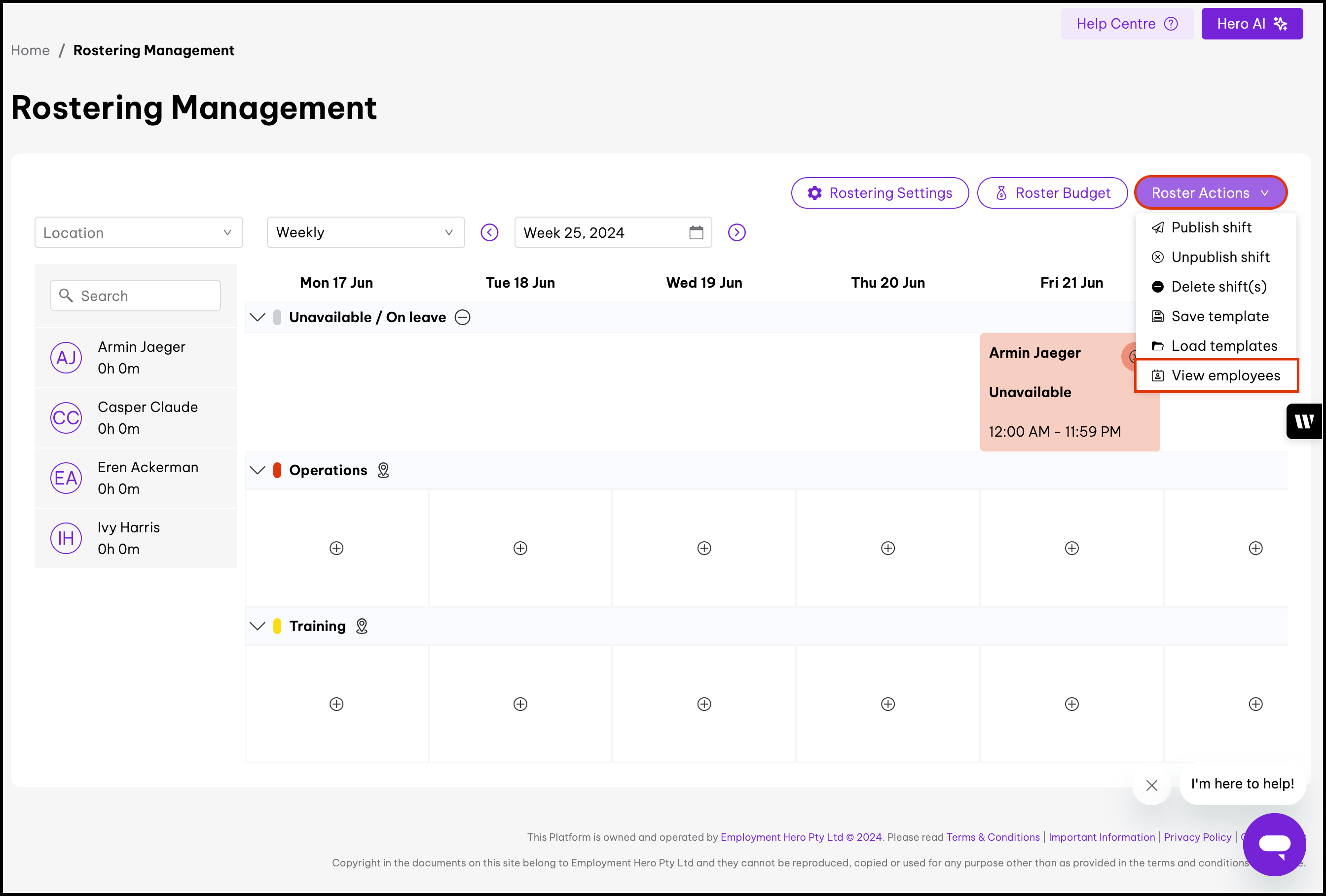The image size is (1326, 896).
Task: Choose Publish shift menu option
Action: click(x=1211, y=227)
